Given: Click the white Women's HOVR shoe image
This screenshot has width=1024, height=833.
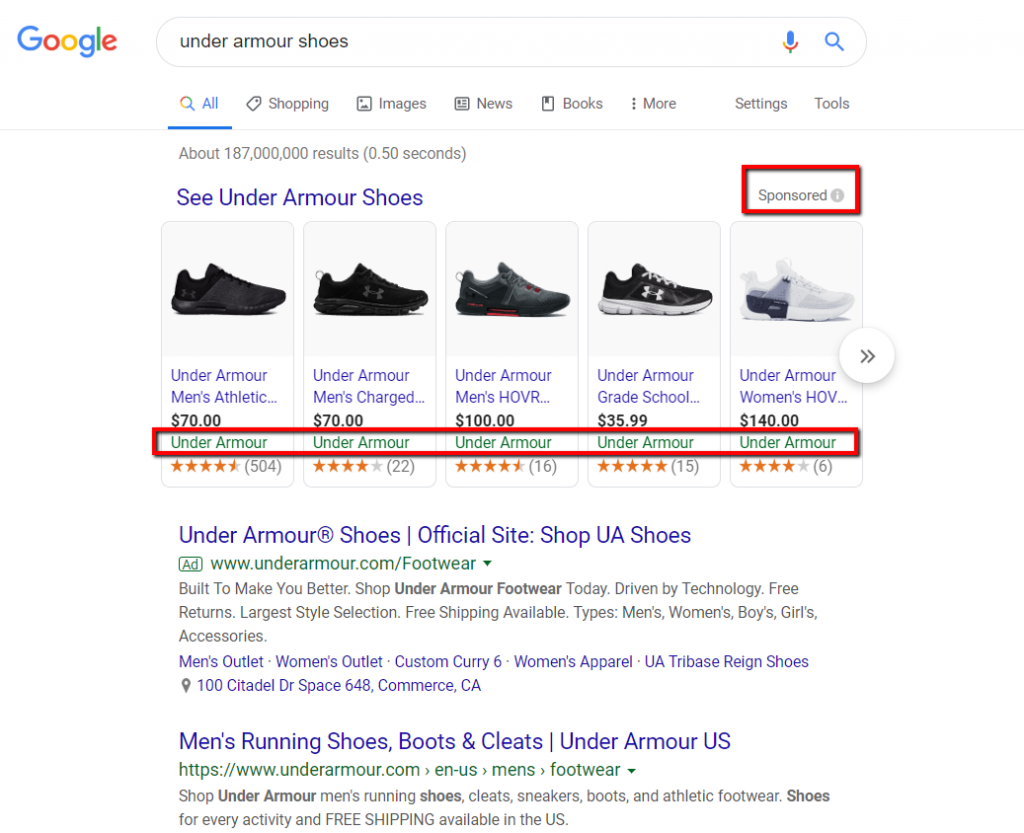Looking at the screenshot, I should [796, 290].
